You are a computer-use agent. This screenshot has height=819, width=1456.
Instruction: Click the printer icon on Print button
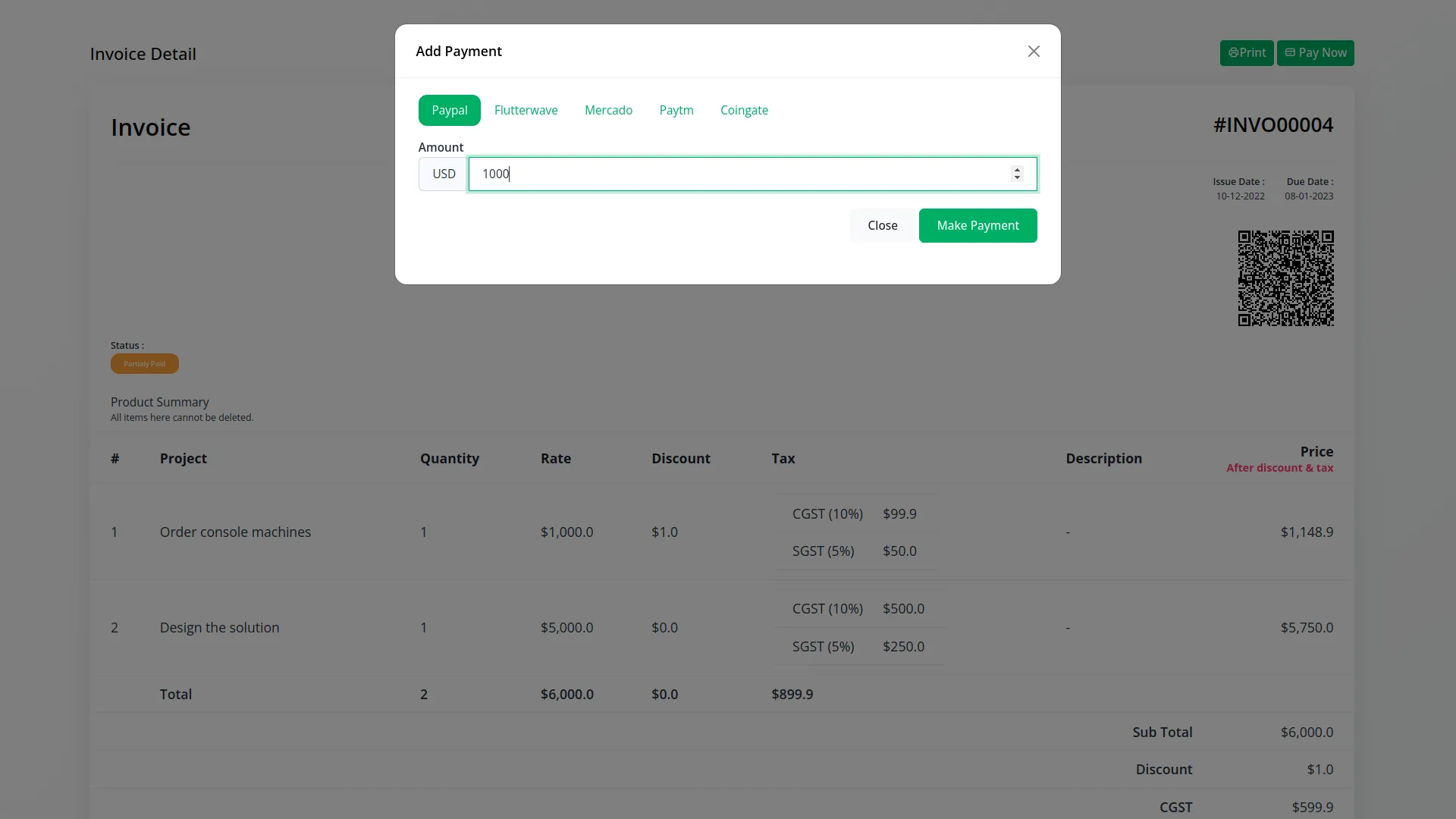pyautogui.click(x=1233, y=52)
